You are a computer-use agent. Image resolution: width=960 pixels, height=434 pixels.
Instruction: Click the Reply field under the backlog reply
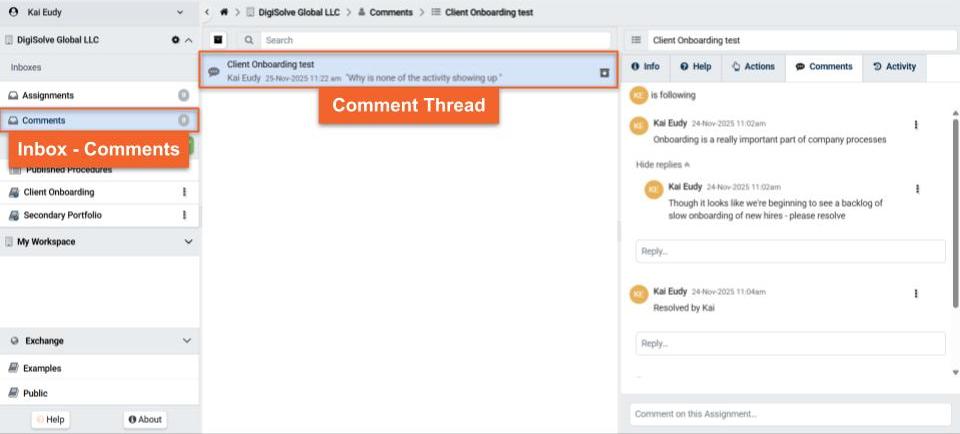790,252
